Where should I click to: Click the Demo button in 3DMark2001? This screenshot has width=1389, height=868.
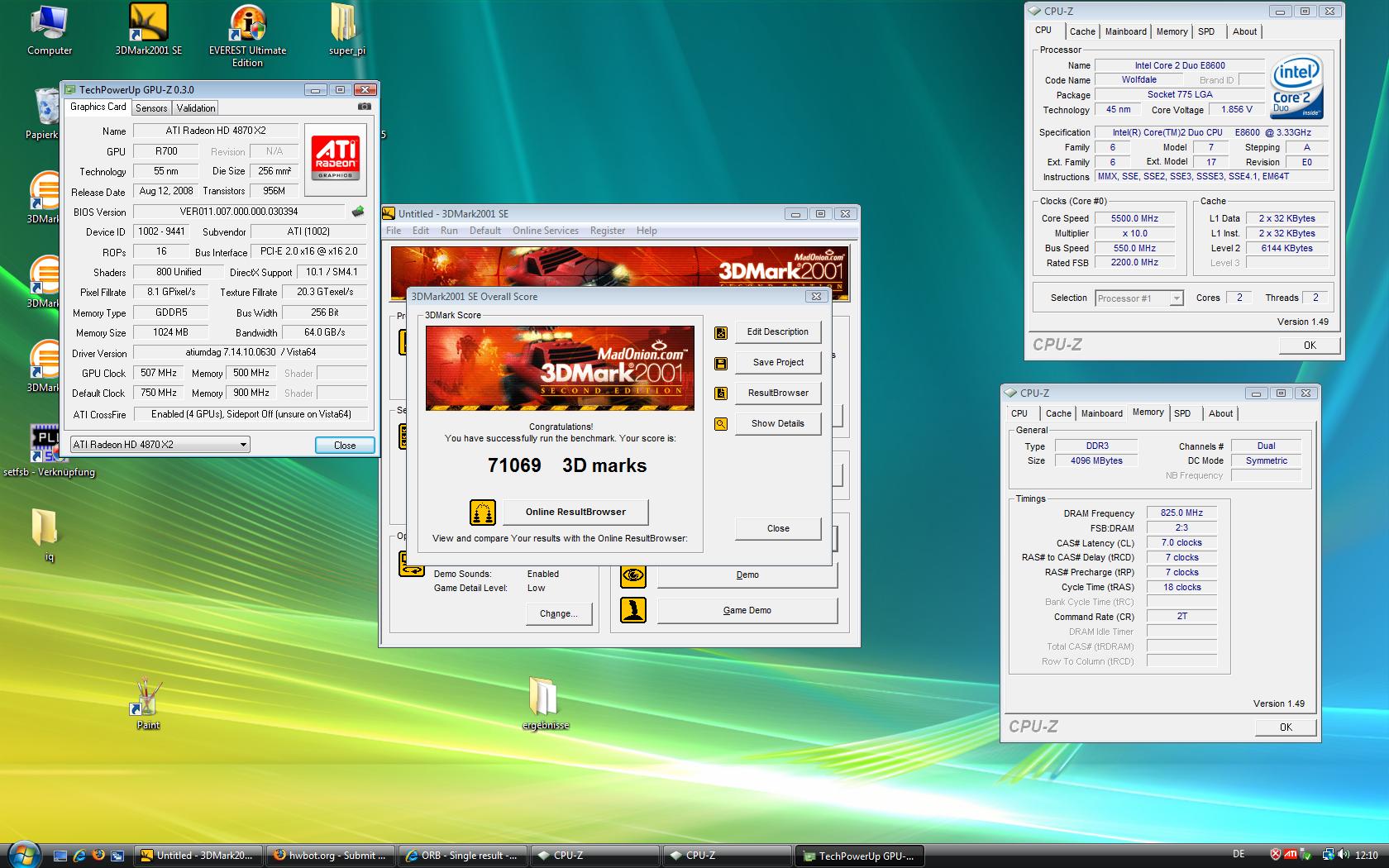pos(747,575)
